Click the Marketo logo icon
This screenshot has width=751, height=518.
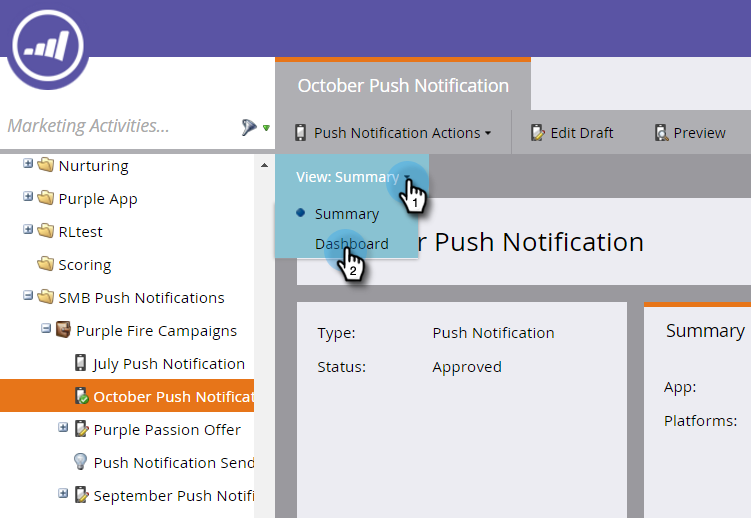(x=48, y=46)
